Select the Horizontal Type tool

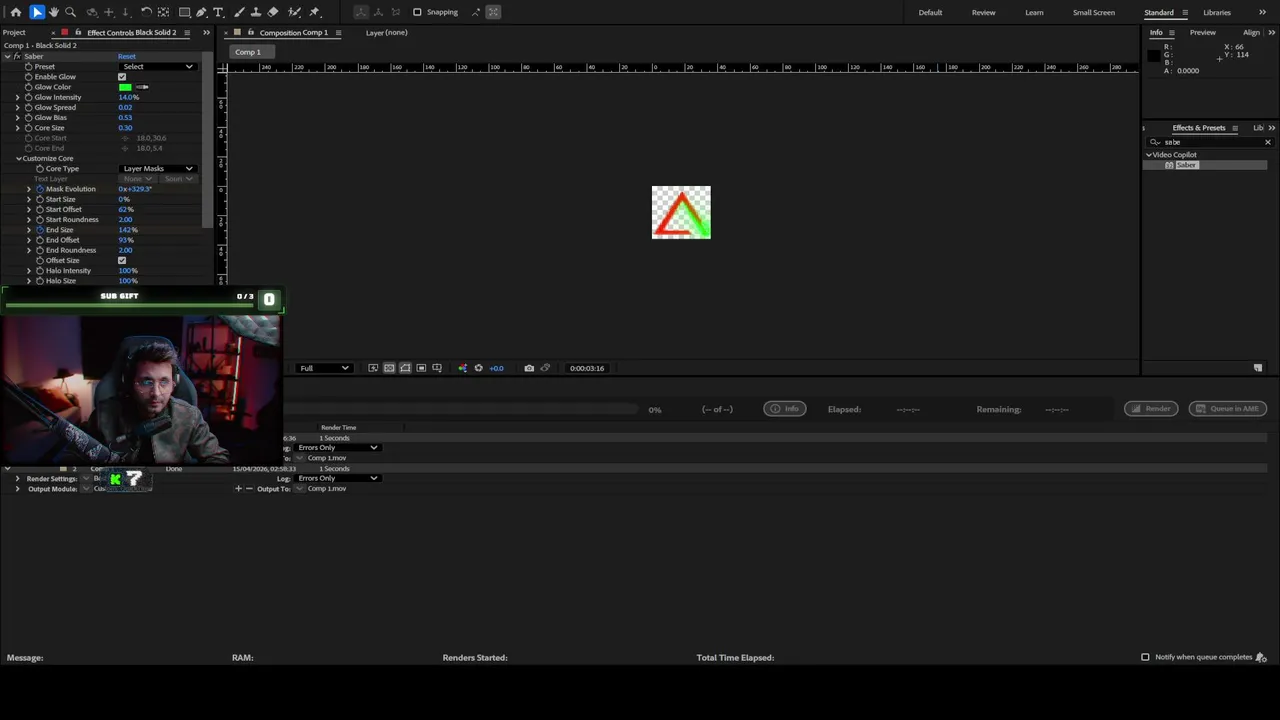(218, 12)
